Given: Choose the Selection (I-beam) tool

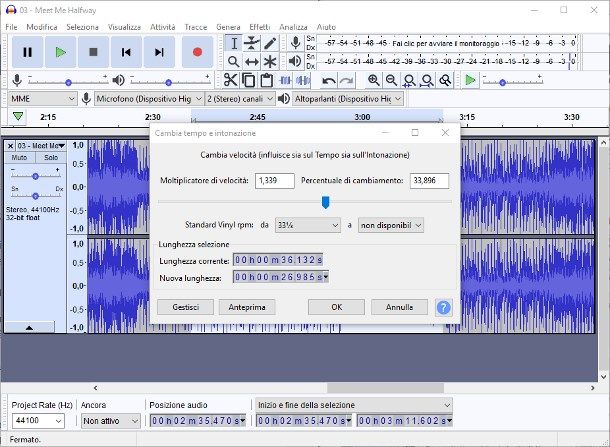Looking at the screenshot, I should (234, 43).
